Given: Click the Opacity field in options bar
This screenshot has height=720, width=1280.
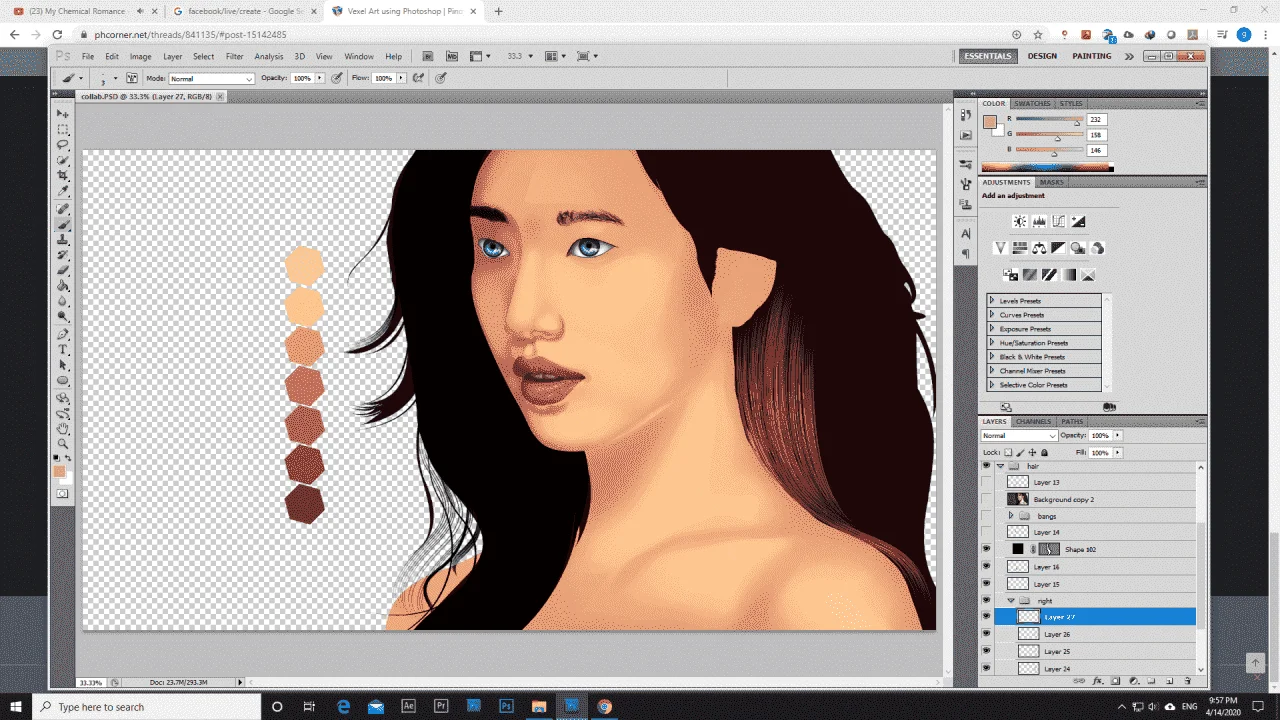Looking at the screenshot, I should (302, 78).
